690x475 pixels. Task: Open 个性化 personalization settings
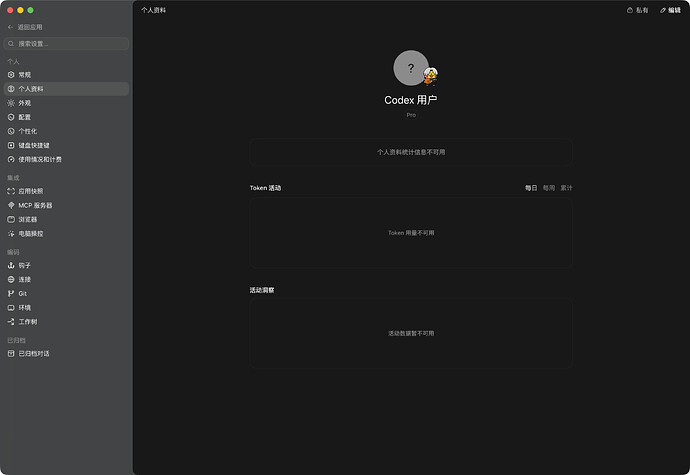[66, 131]
